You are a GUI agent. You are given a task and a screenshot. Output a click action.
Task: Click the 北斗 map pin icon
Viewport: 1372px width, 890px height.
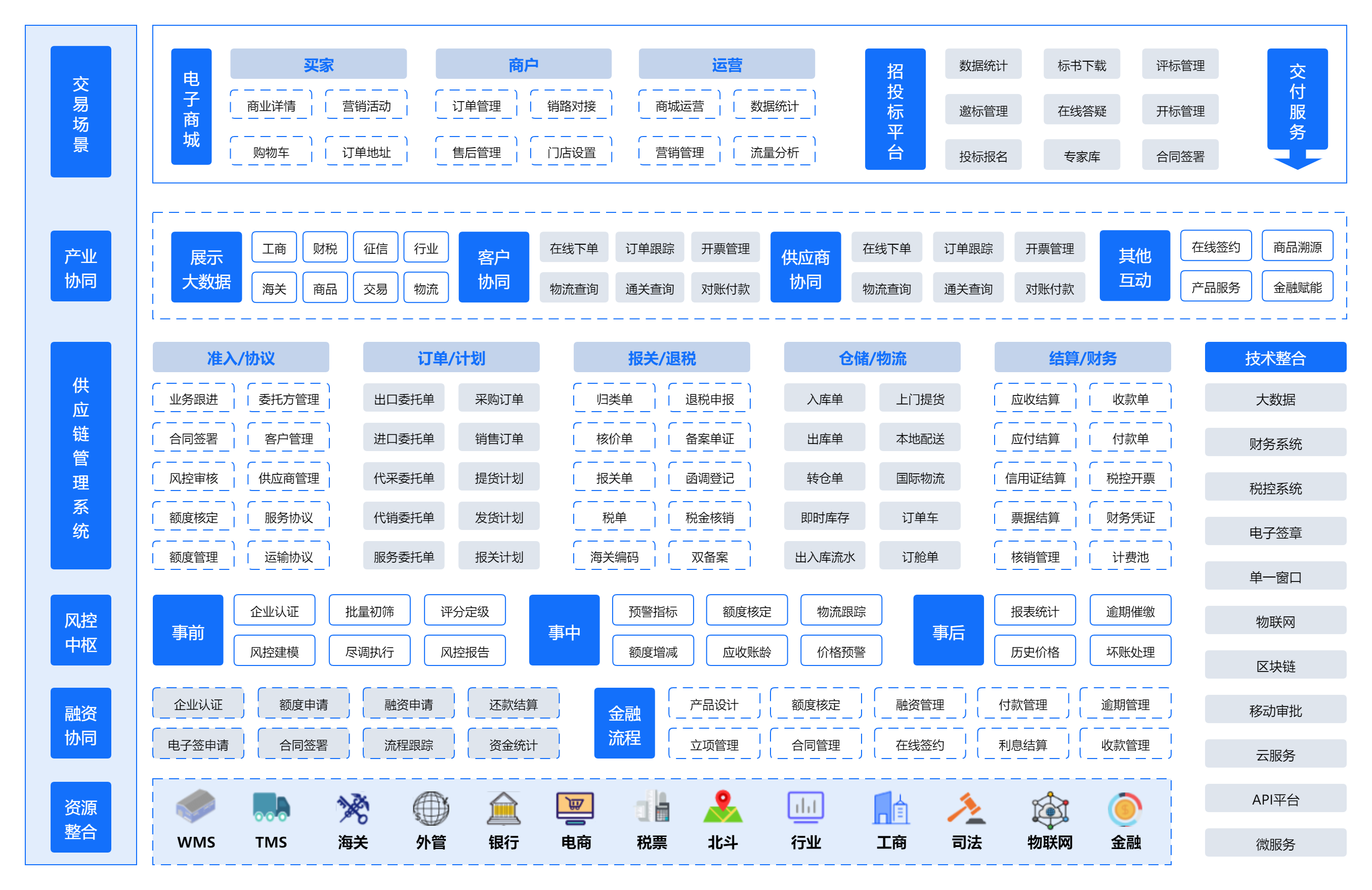(x=722, y=807)
